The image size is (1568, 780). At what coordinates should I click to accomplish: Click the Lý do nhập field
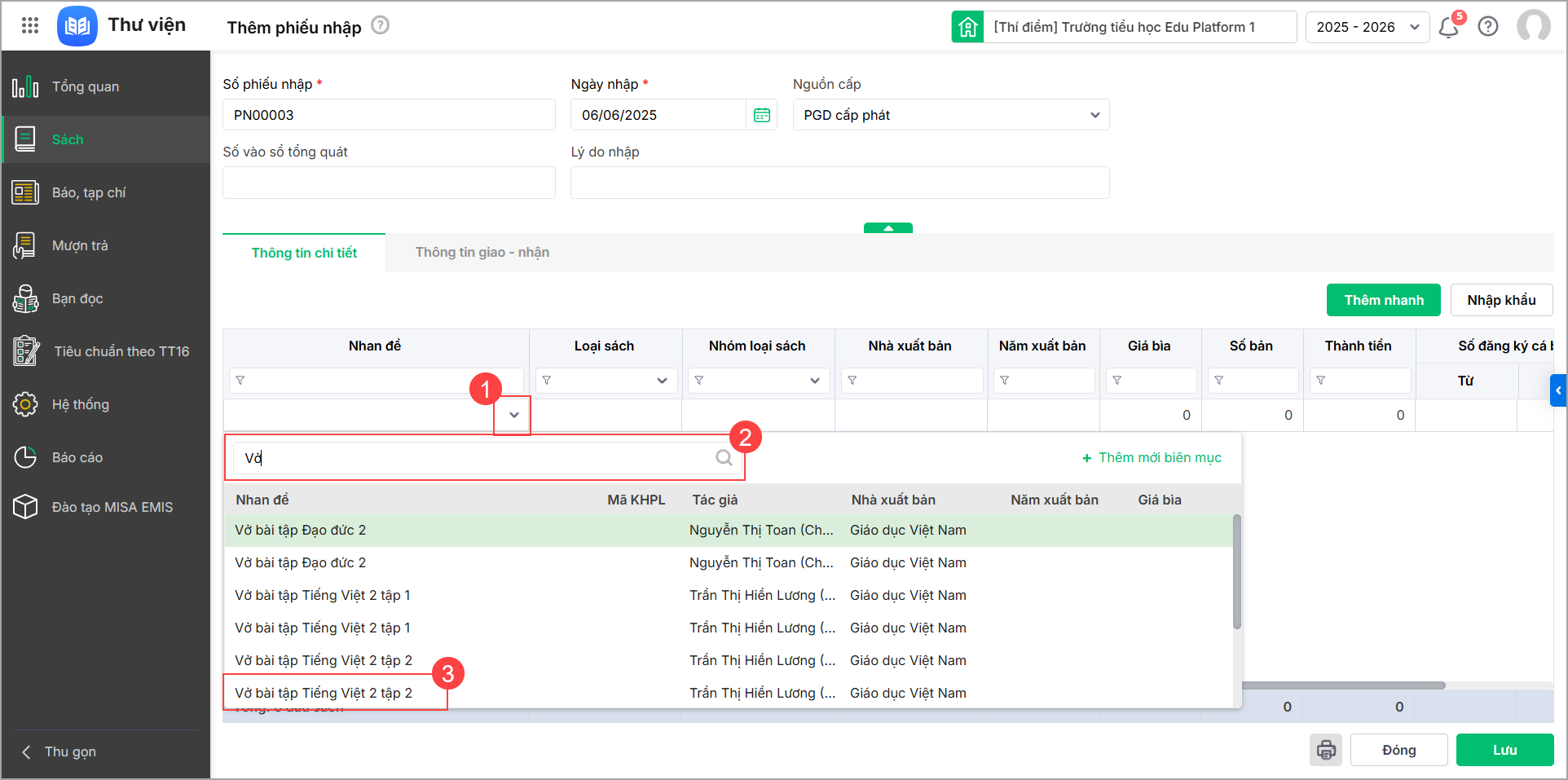coord(839,183)
